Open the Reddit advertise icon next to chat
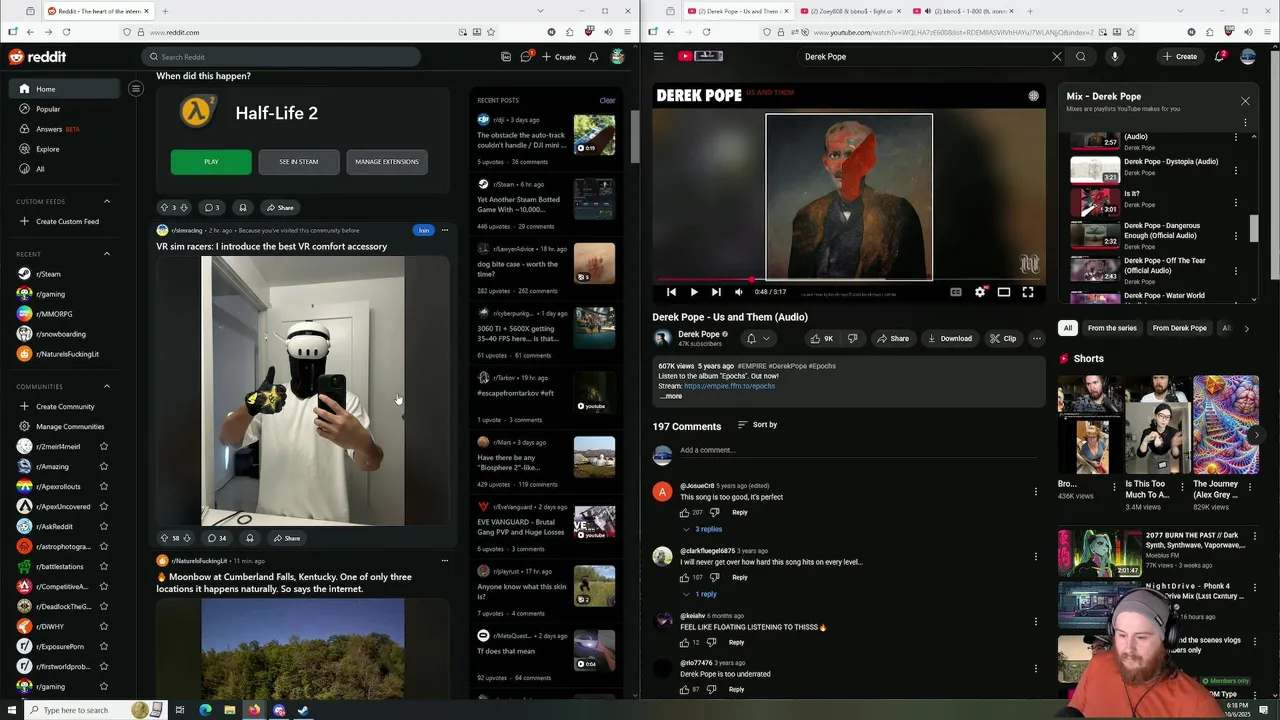 506,57
